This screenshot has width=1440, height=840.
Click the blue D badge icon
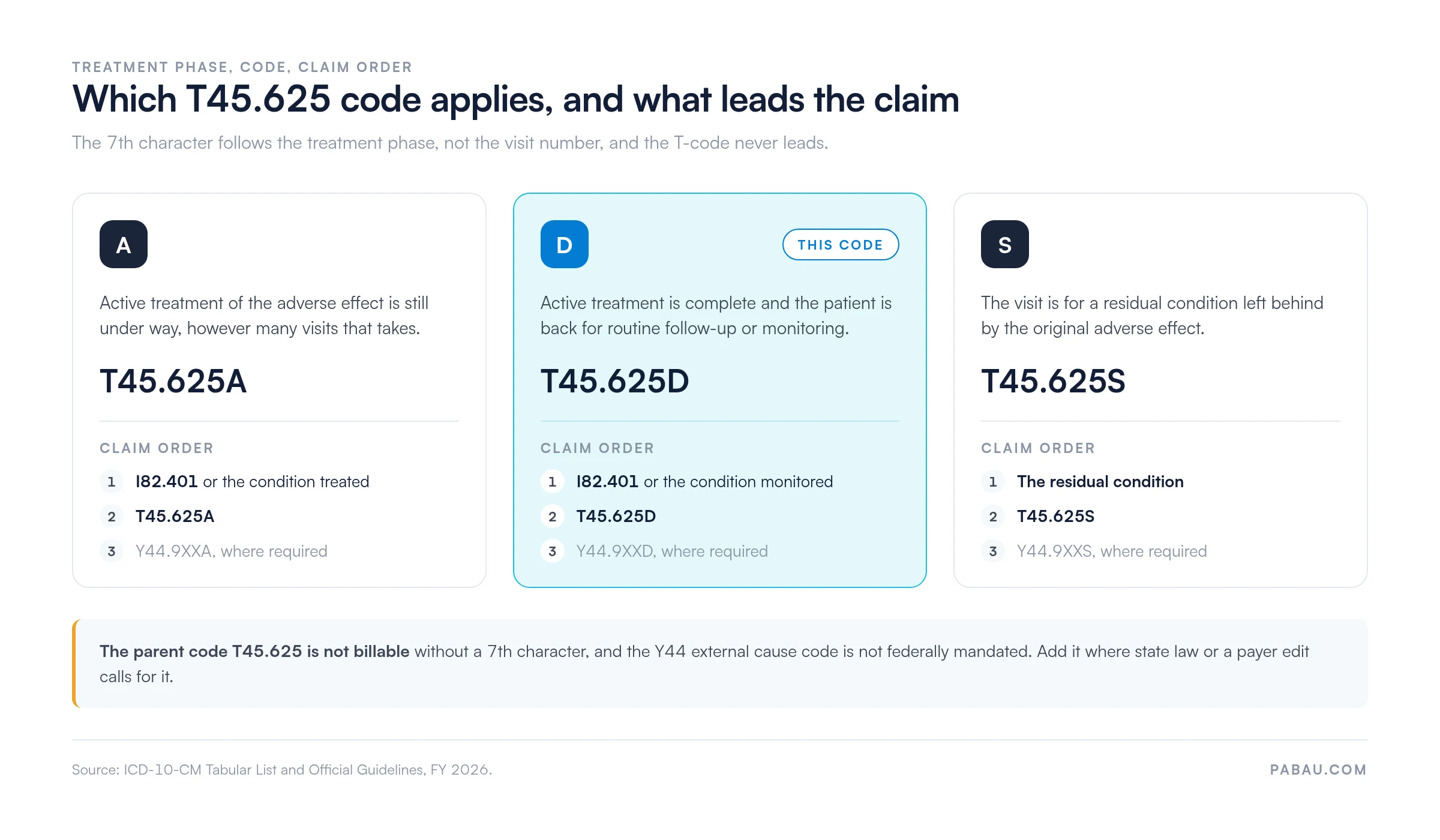click(x=564, y=244)
